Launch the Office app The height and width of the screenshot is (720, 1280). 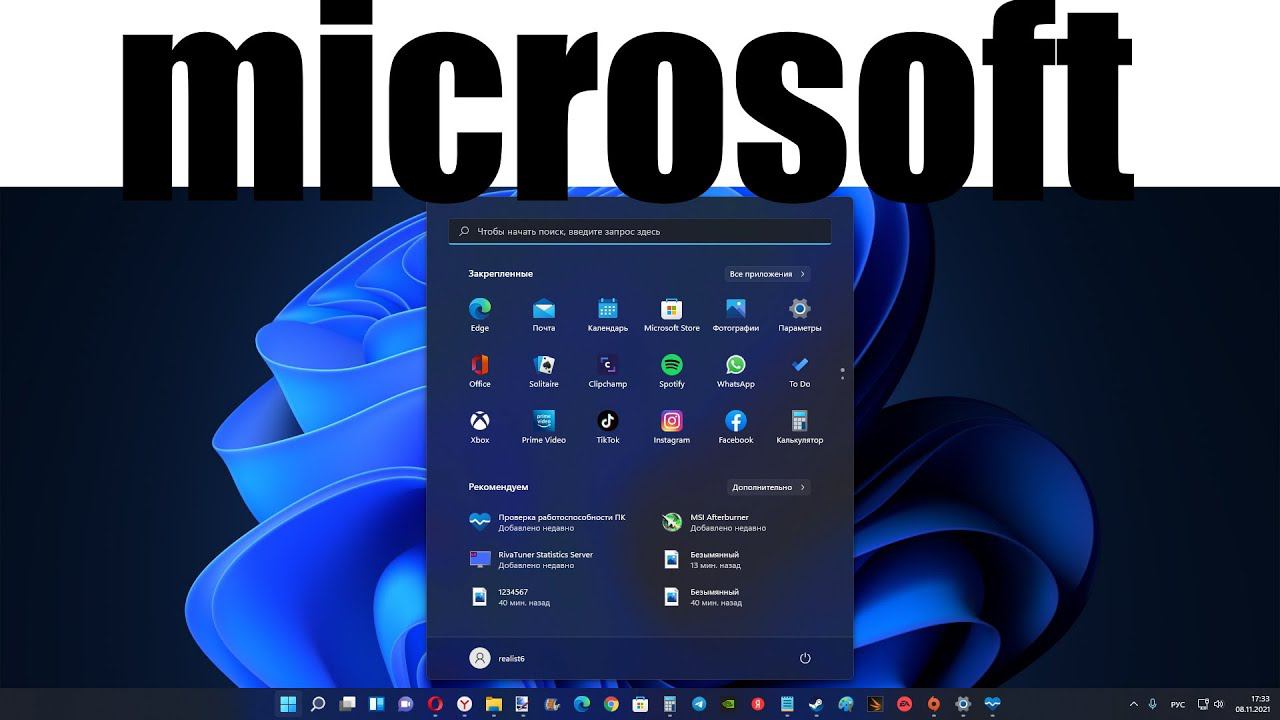pyautogui.click(x=480, y=370)
